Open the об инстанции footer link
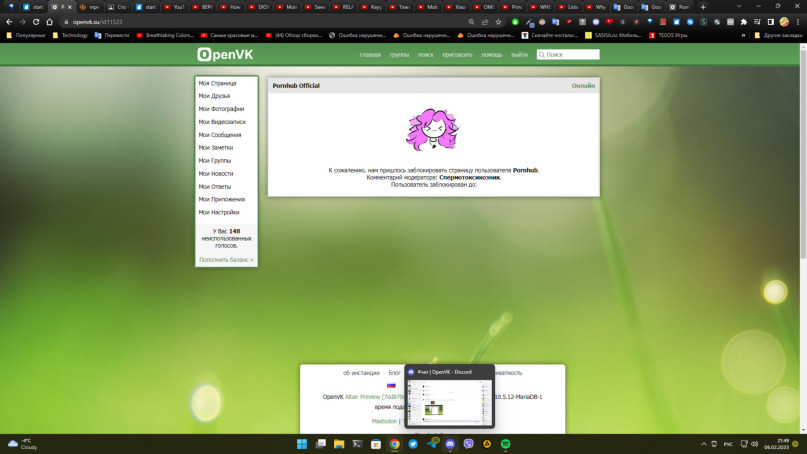Screen dimensions: 807x454 tap(361, 373)
